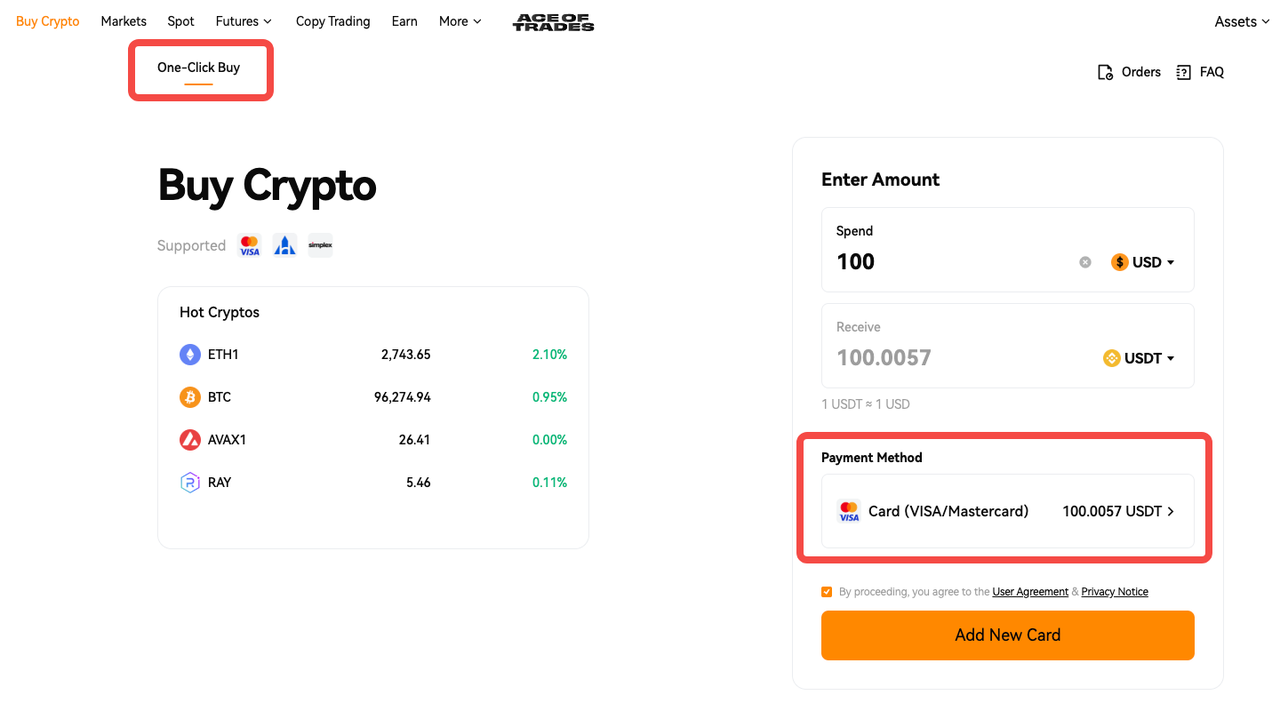Image resolution: width=1280 pixels, height=711 pixels.
Task: Clear the Spend amount with the x icon
Action: [1085, 262]
